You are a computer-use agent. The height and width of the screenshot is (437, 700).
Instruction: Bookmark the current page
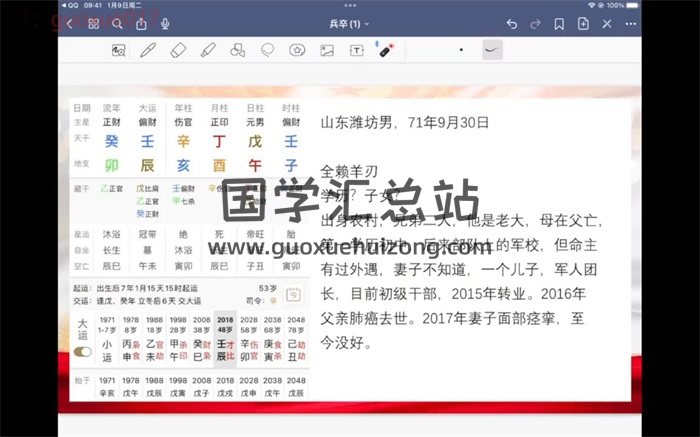pos(560,23)
